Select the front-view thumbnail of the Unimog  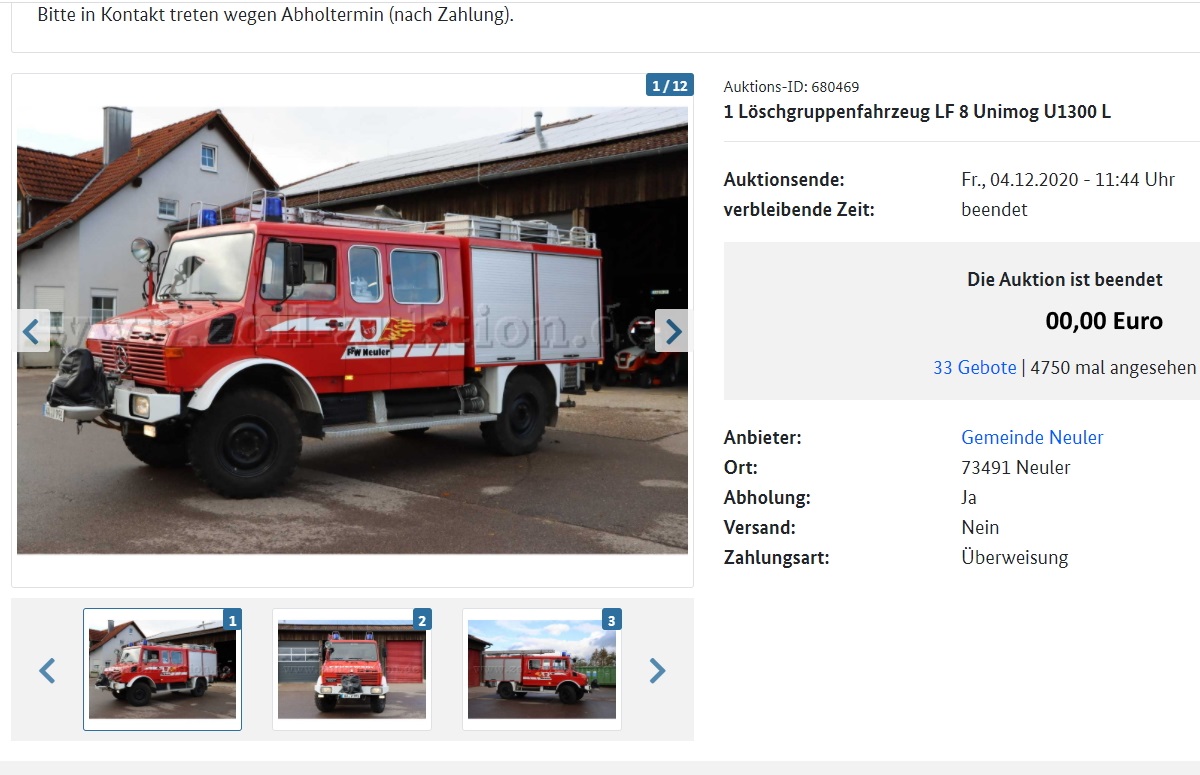coord(352,669)
